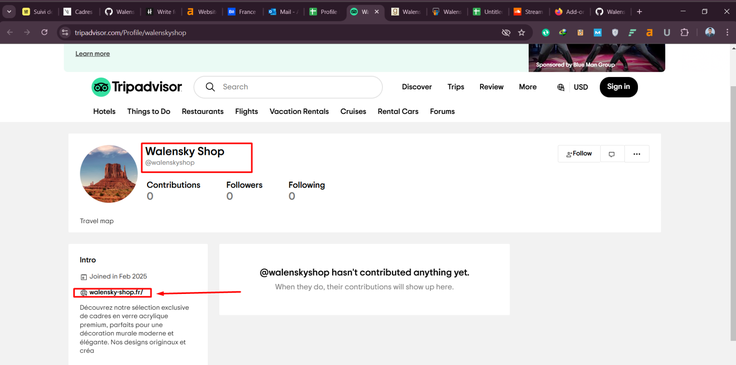Follow the Walensky Shop profile

tap(579, 154)
